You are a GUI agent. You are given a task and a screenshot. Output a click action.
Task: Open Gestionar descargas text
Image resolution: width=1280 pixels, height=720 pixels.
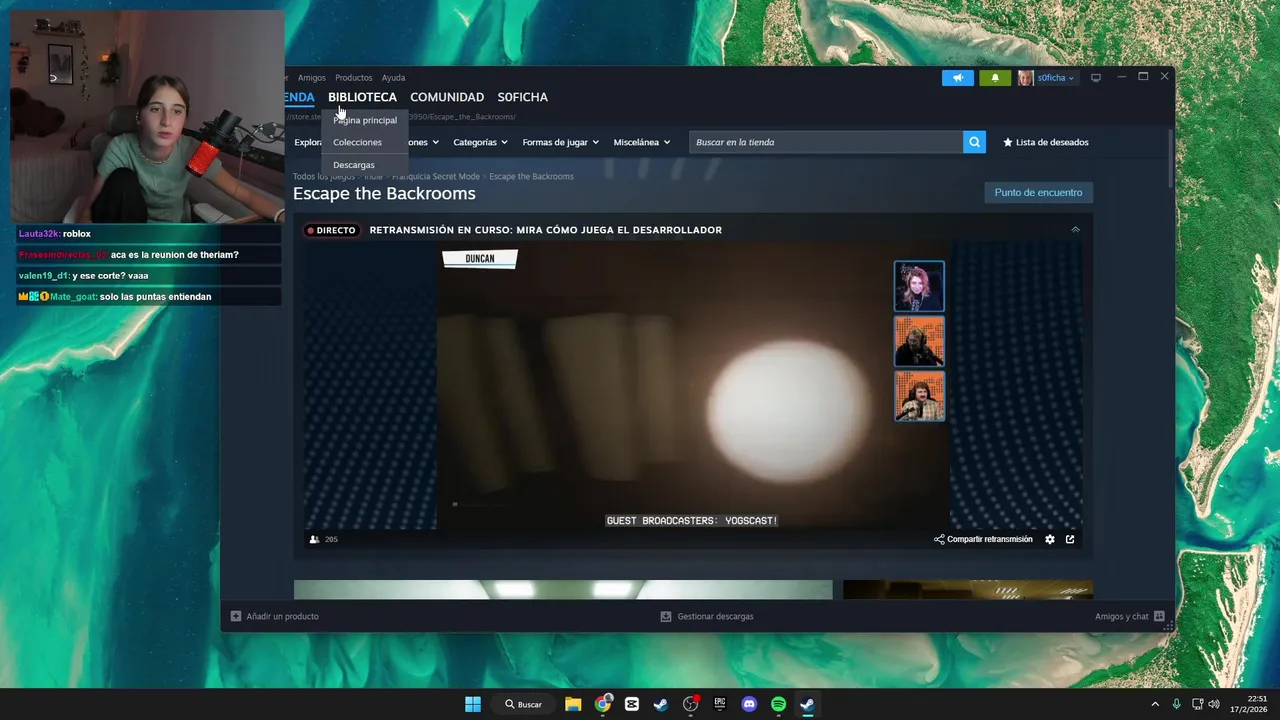click(x=715, y=616)
